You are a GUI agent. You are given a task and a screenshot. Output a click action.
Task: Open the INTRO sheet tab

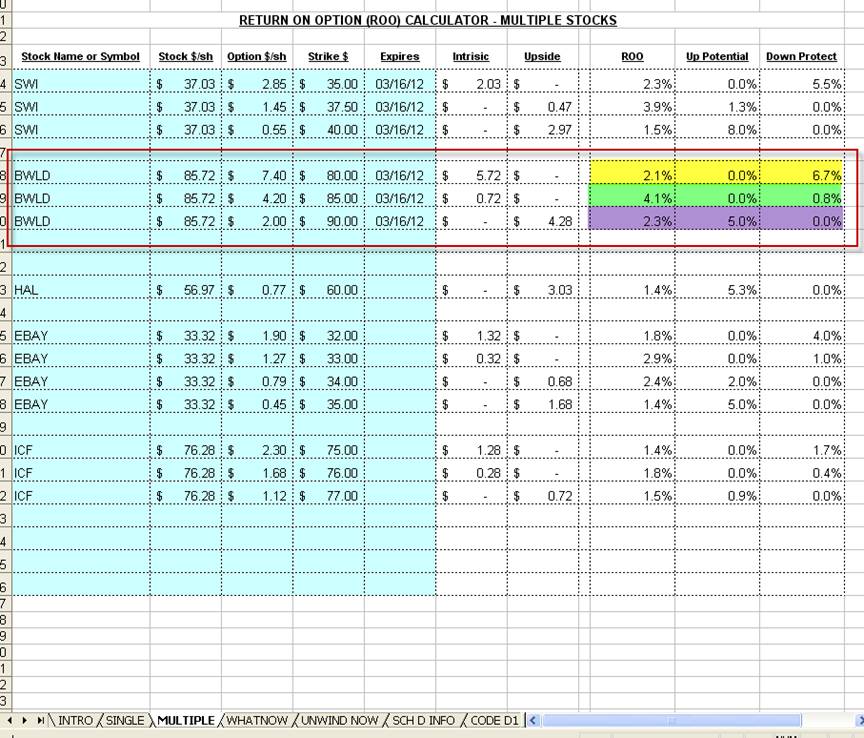point(75,720)
